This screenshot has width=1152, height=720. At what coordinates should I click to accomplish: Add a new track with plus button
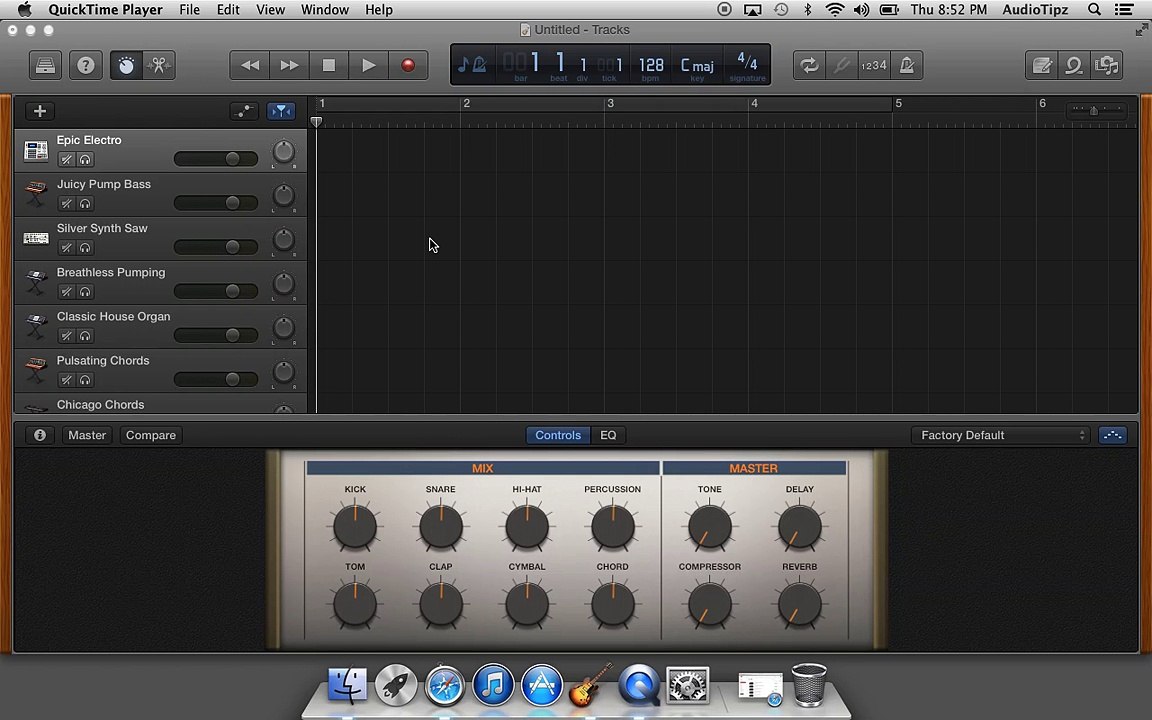[x=40, y=111]
